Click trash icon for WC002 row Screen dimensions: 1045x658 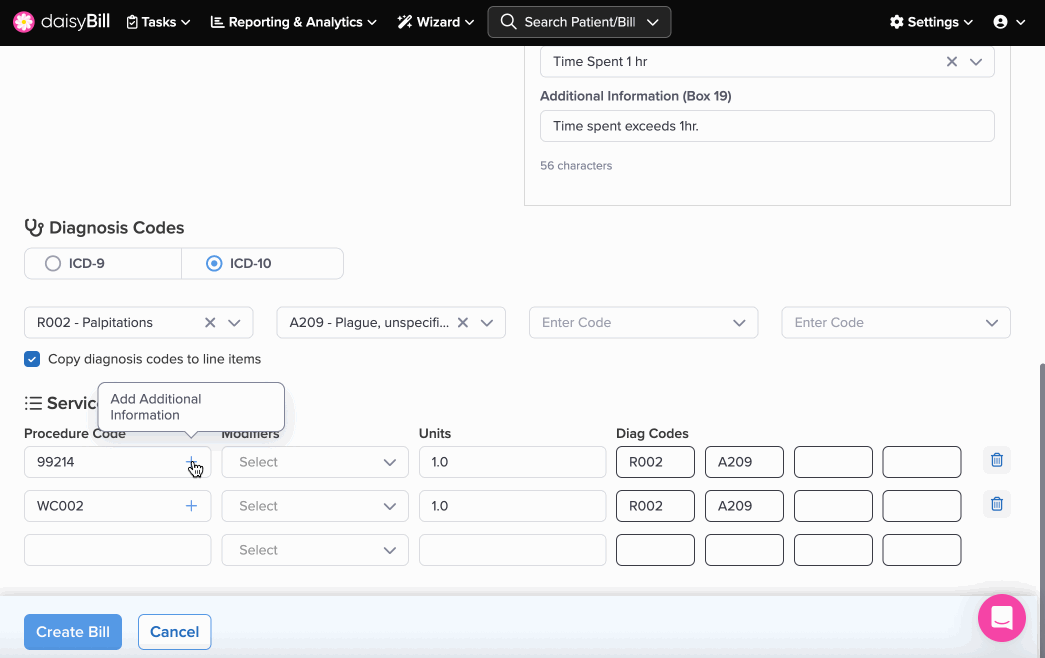996,505
